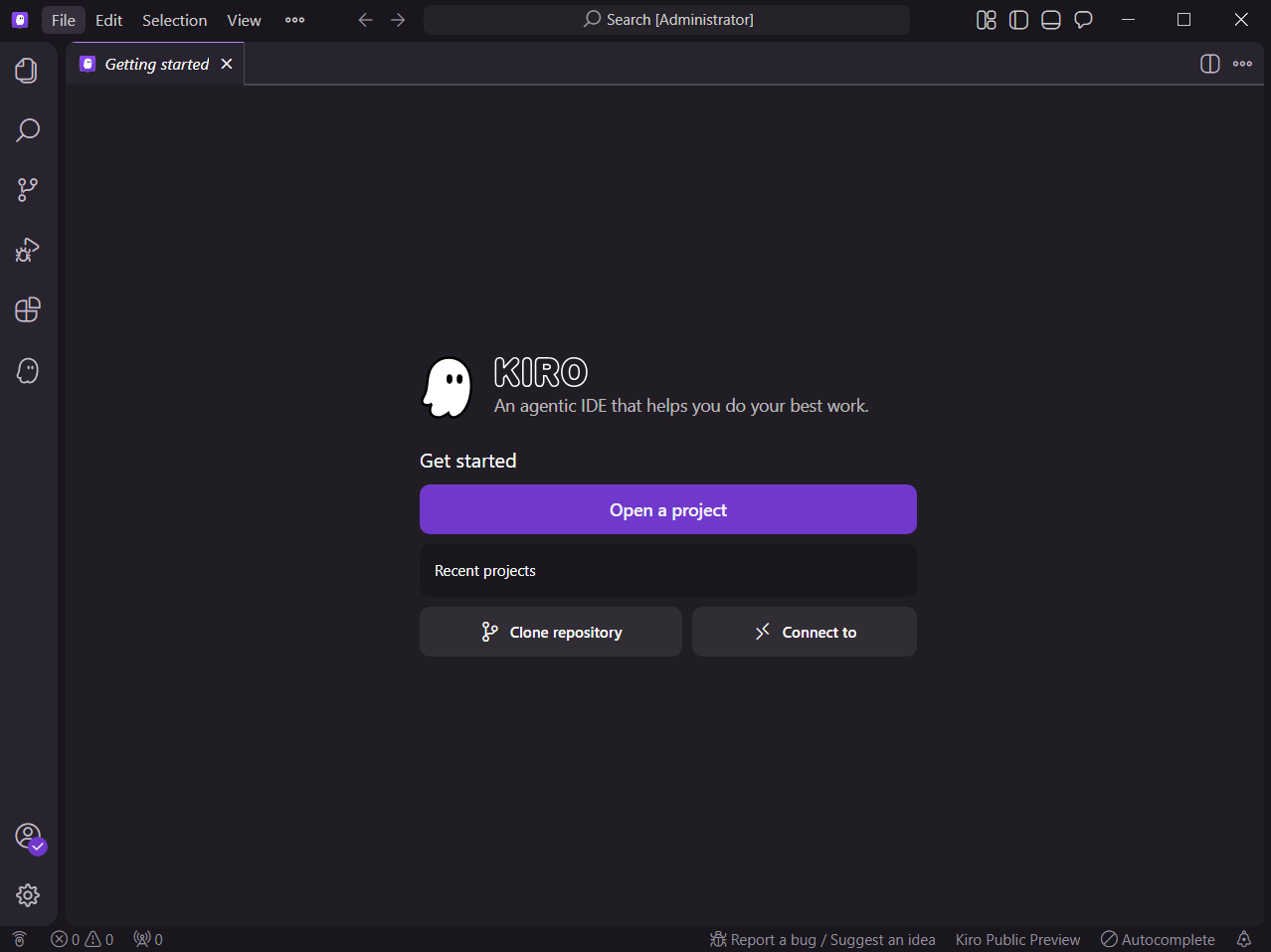Open Source Control view
The height and width of the screenshot is (952, 1271).
click(x=27, y=190)
